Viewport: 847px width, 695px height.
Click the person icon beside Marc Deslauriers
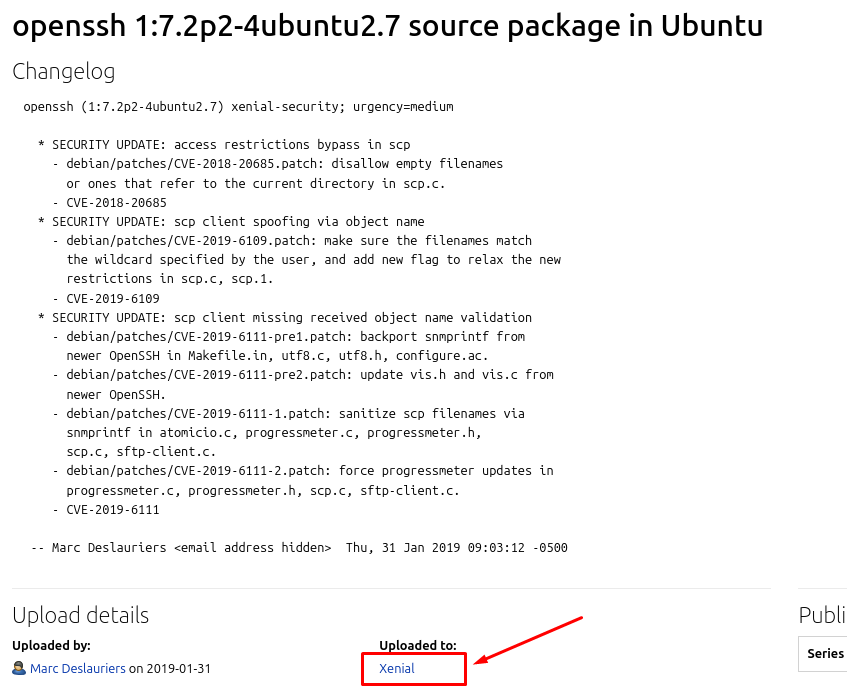pos(19,668)
